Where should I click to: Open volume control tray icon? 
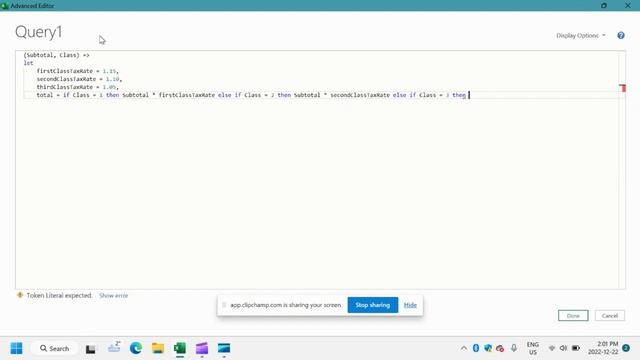[563, 348]
